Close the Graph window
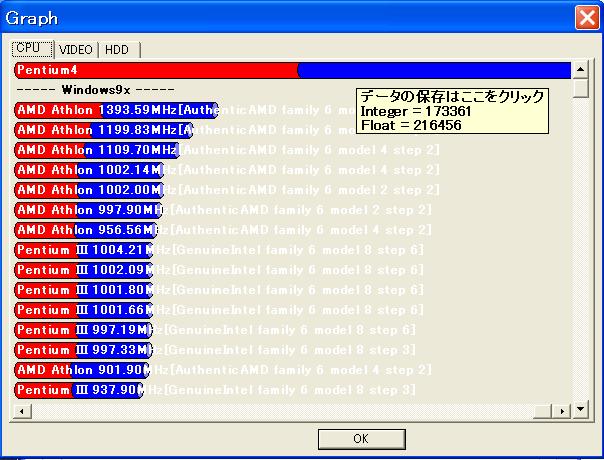The height and width of the screenshot is (460, 604). (587, 18)
